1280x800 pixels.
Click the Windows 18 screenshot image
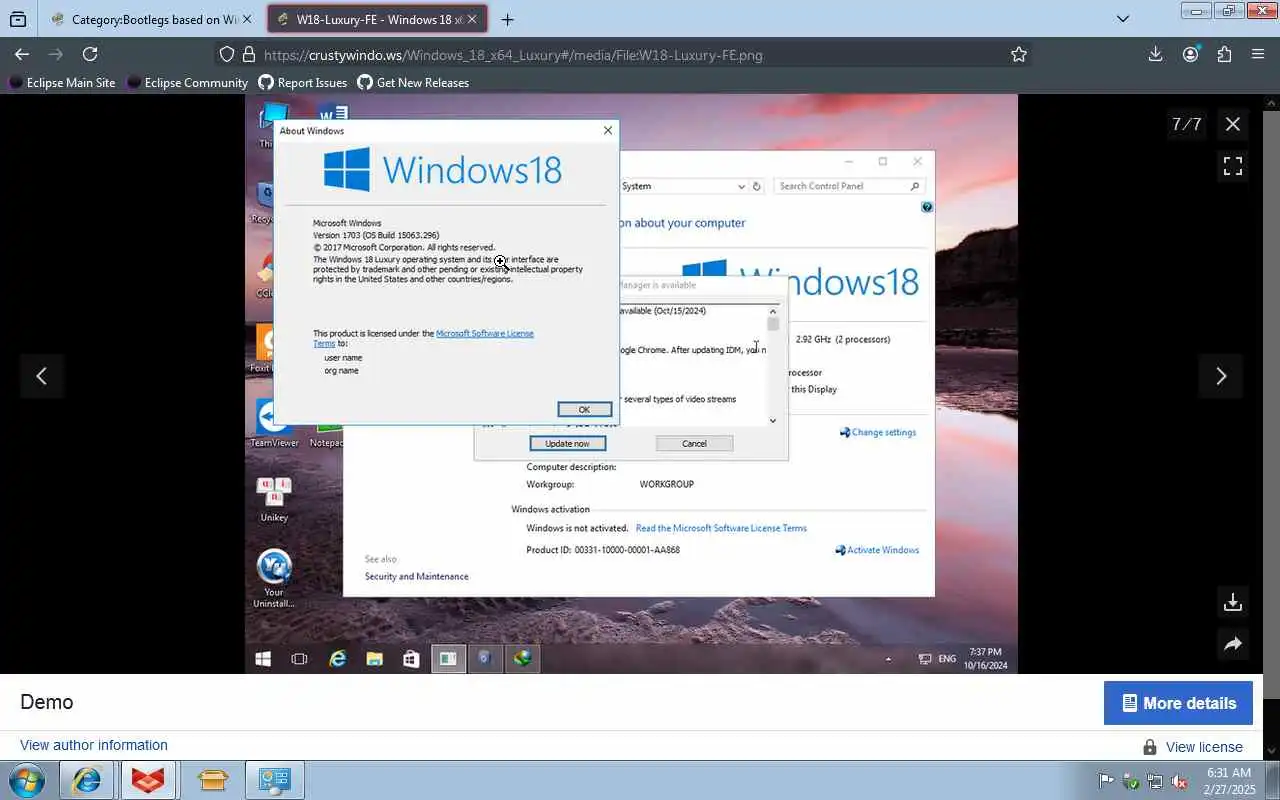click(x=631, y=384)
